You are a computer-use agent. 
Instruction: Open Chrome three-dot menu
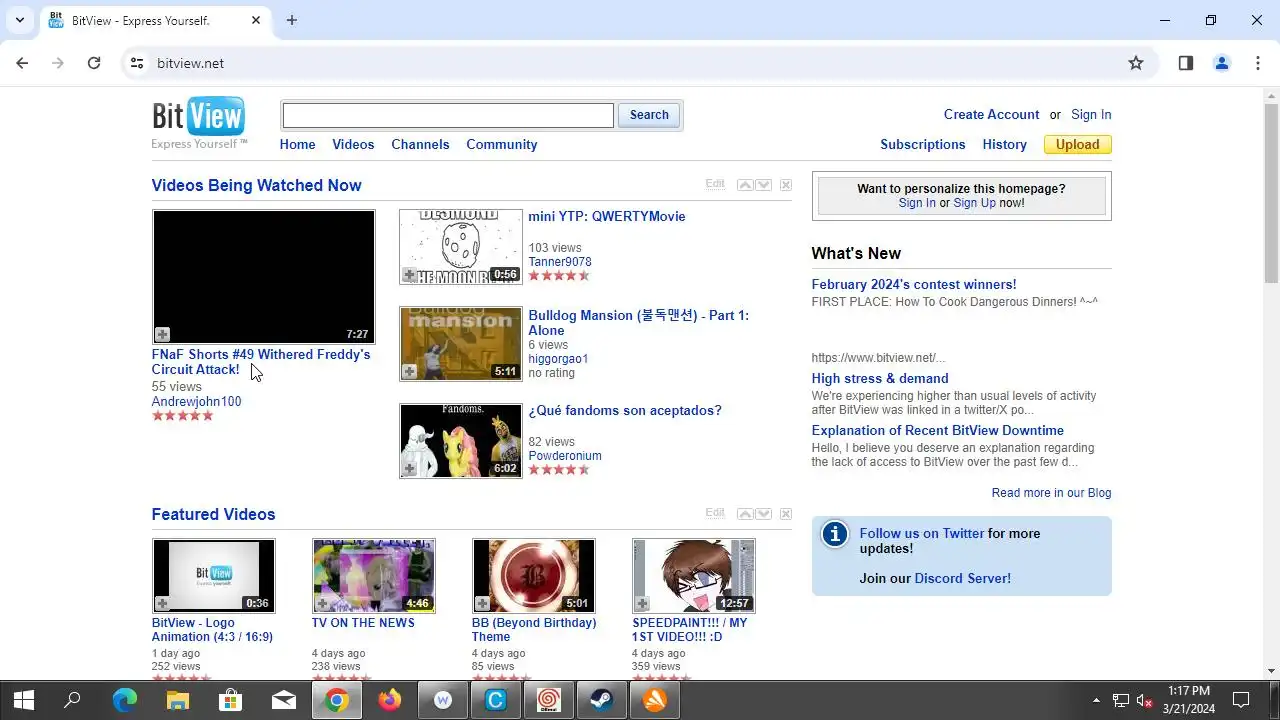point(1258,63)
